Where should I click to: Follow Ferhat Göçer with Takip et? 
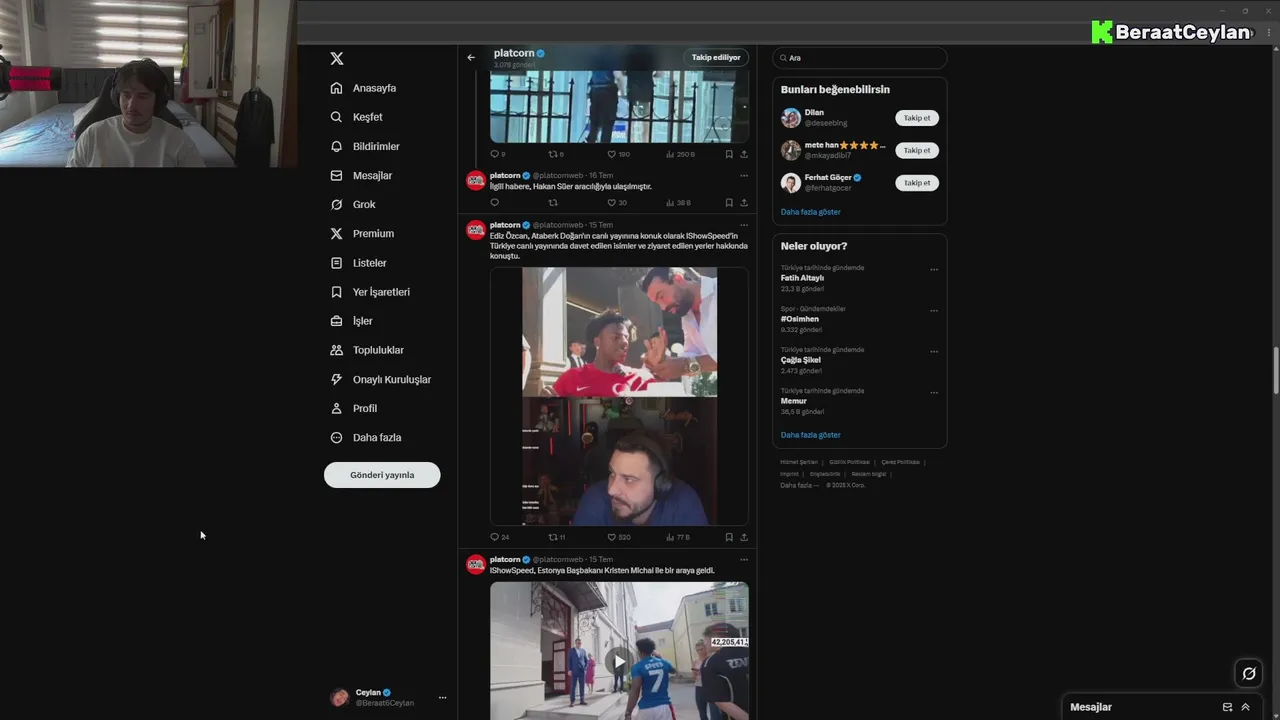click(x=917, y=183)
